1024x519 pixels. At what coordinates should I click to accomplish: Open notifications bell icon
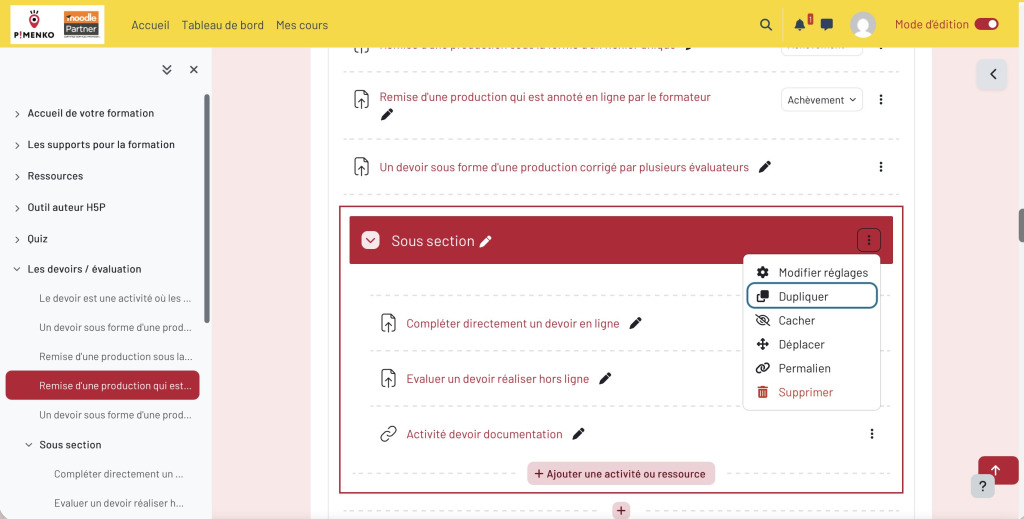799,25
